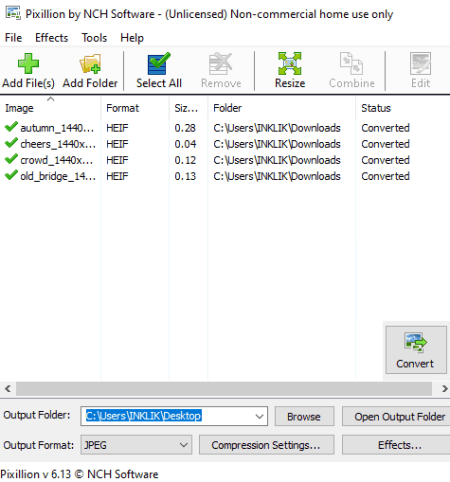Click the green checkmark beside autumn_1440
The height and width of the screenshot is (482, 450).
tap(11, 127)
